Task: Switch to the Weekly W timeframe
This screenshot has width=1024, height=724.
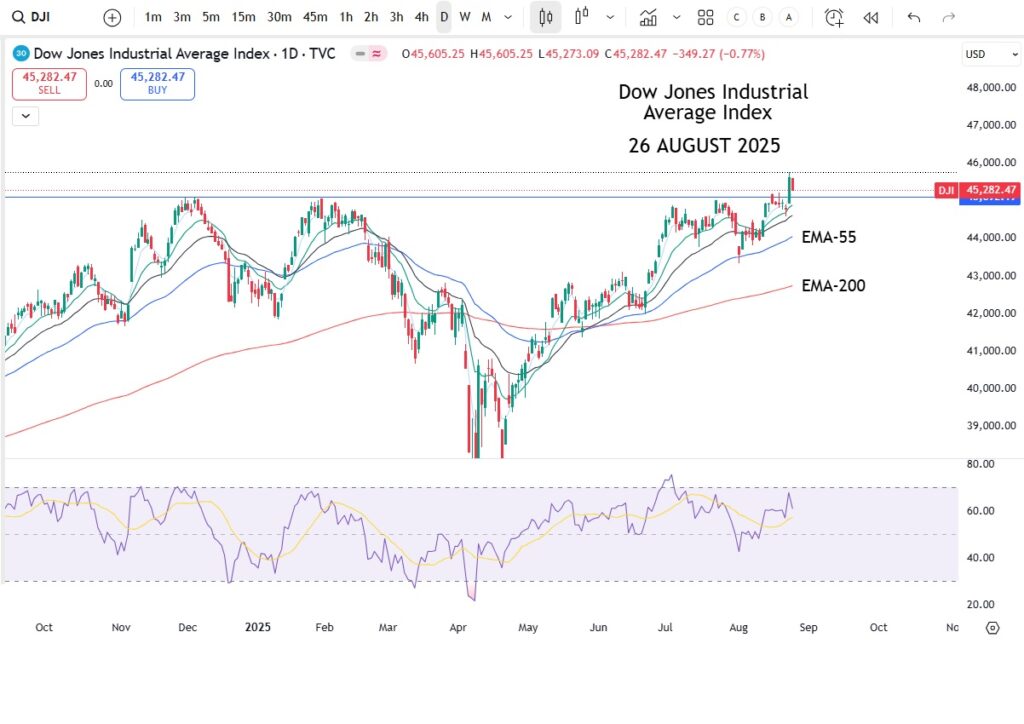Action: (465, 17)
